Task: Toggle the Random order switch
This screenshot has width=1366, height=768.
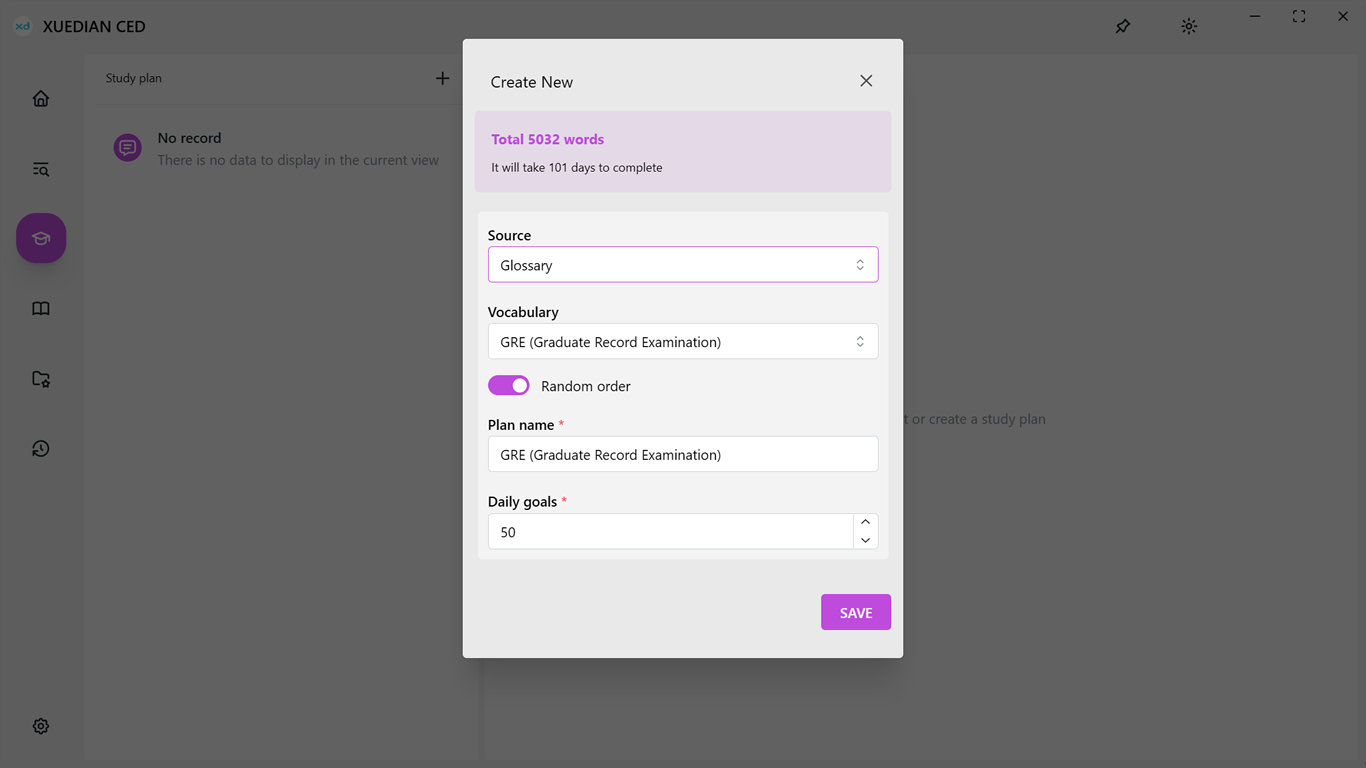Action: coord(509,385)
